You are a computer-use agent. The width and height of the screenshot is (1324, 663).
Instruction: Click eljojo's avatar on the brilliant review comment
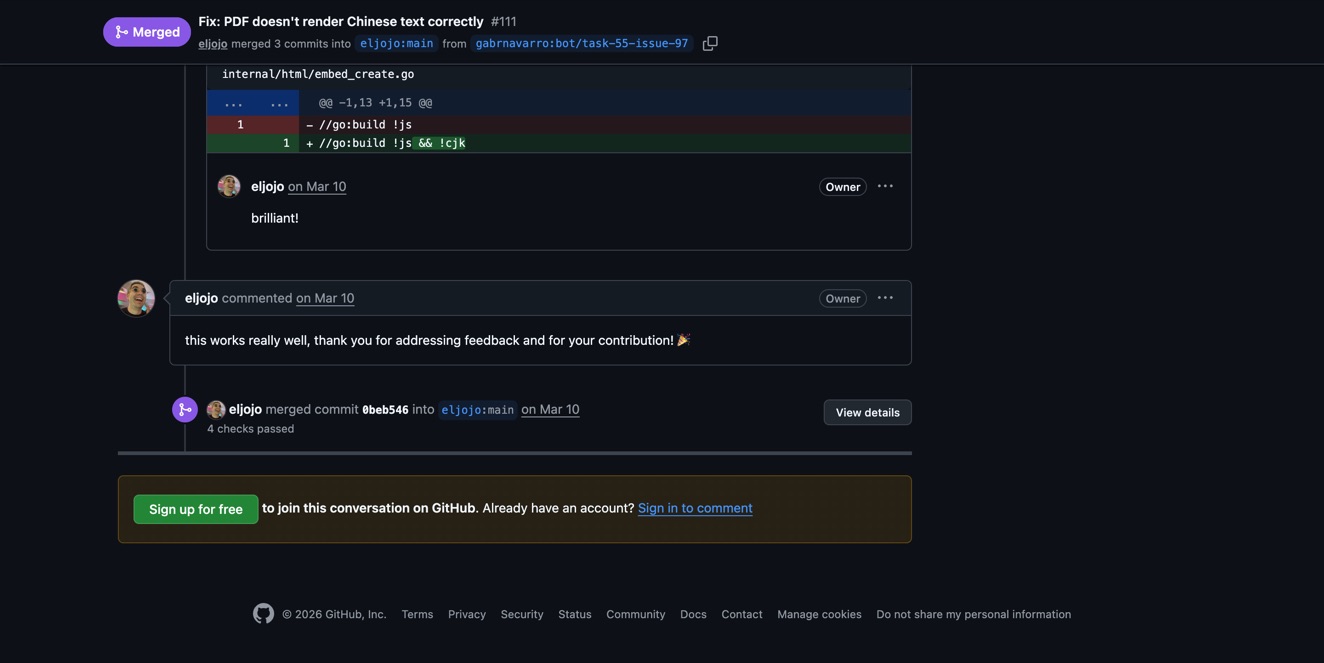229,187
